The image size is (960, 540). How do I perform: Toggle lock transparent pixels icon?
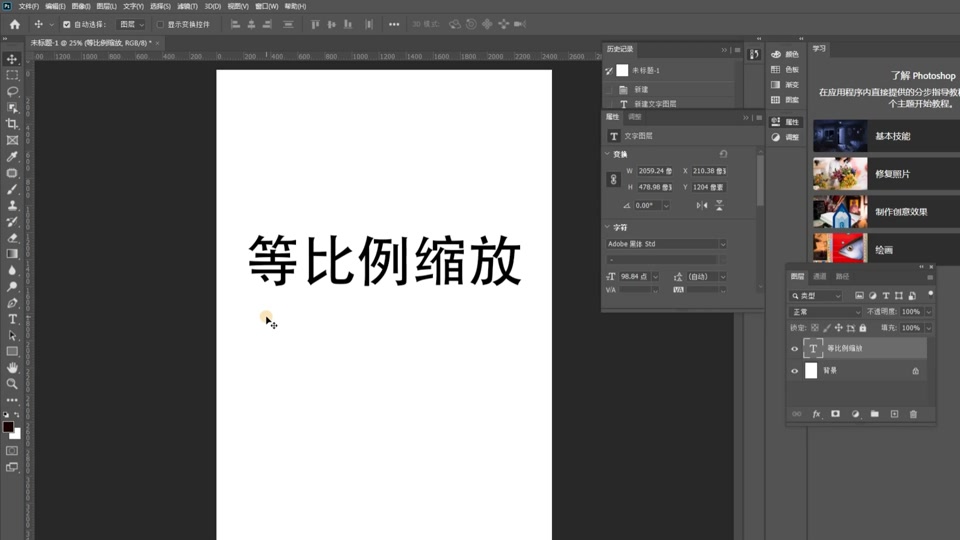point(815,328)
